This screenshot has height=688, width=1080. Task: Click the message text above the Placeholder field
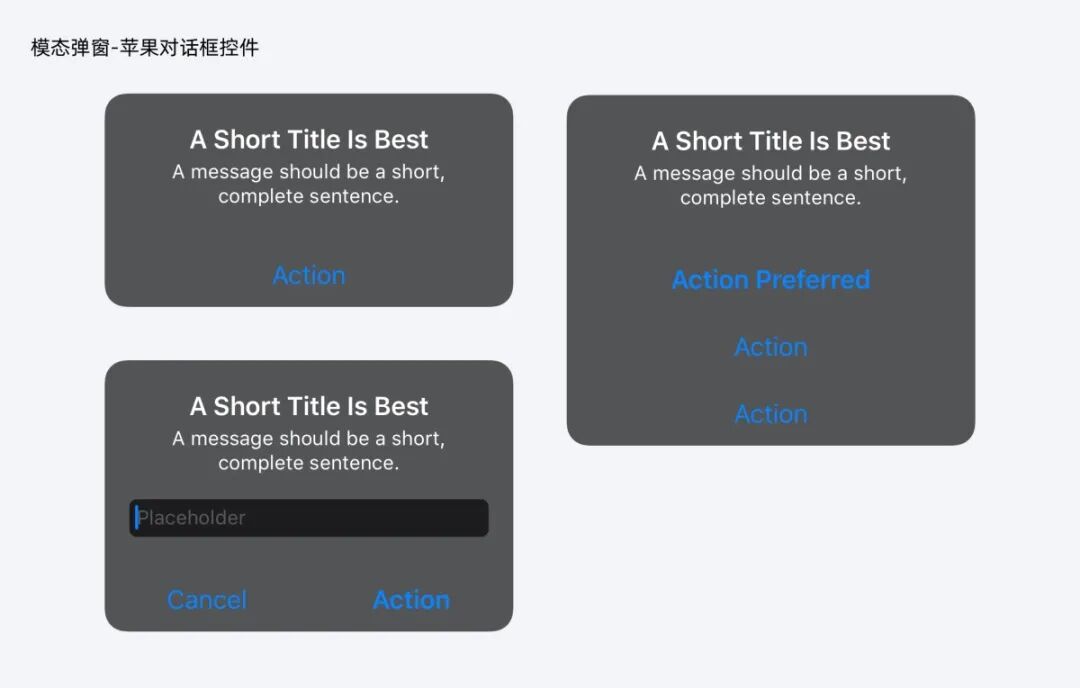[x=309, y=450]
